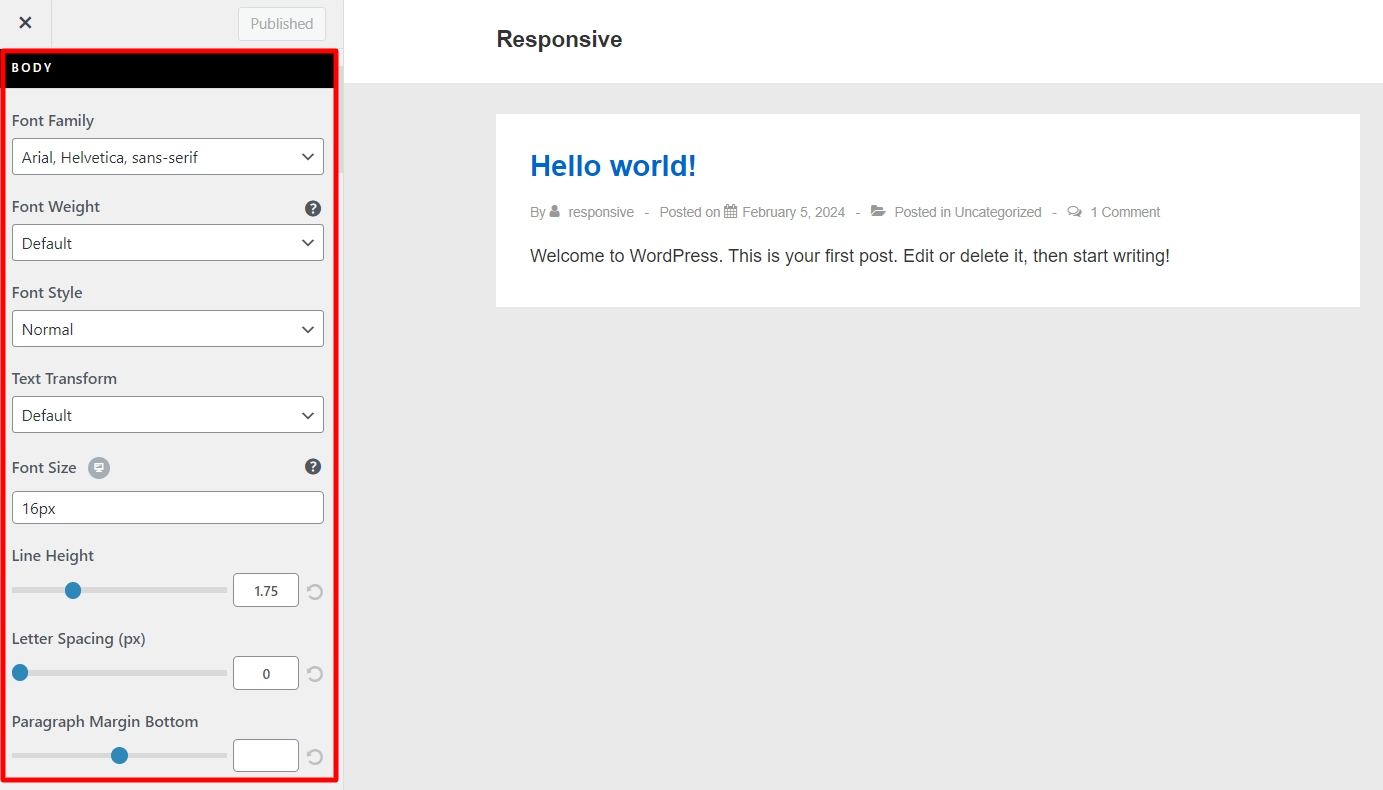The width and height of the screenshot is (1383, 790).
Task: Click the Letter Spacing slider handle
Action: click(x=20, y=673)
